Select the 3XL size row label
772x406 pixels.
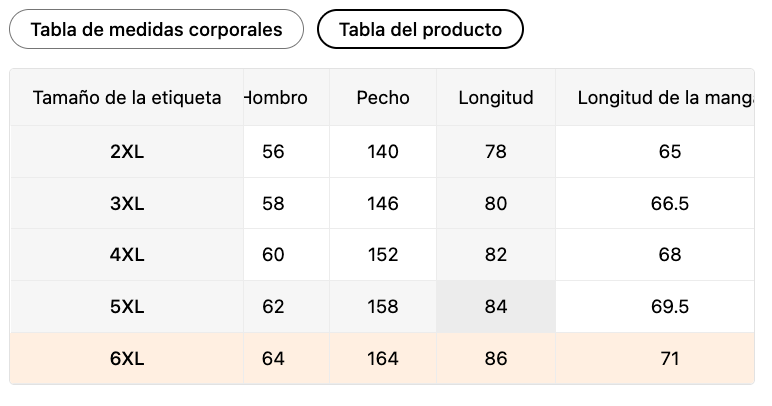click(127, 203)
